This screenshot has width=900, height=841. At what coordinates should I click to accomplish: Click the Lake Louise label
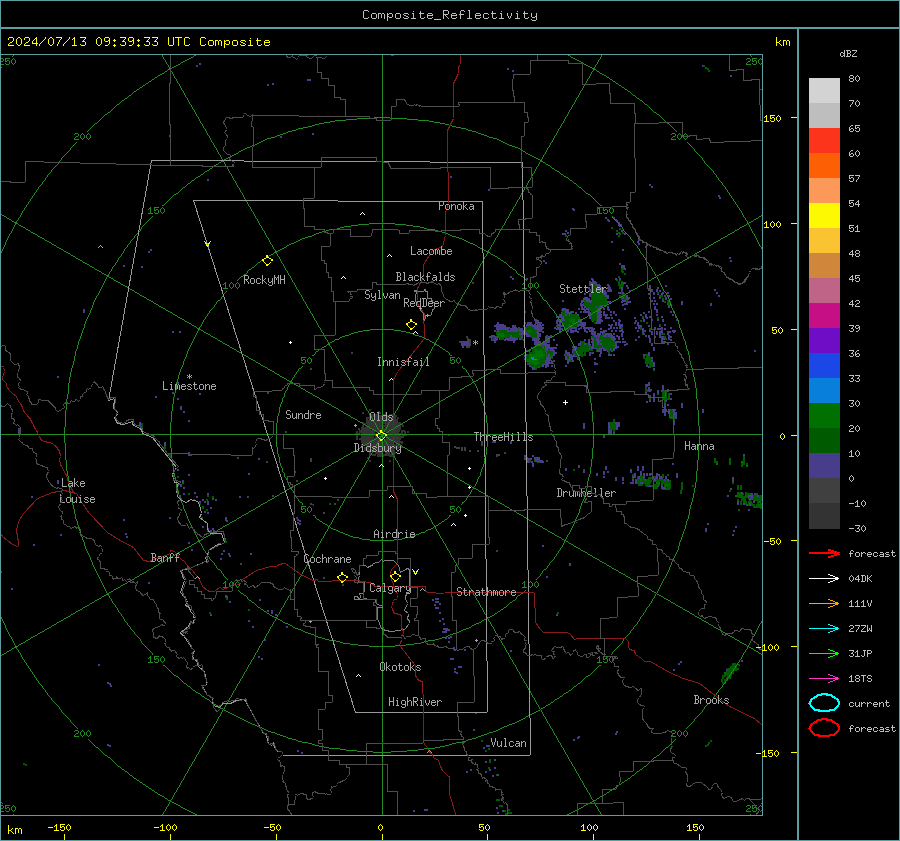(x=77, y=491)
